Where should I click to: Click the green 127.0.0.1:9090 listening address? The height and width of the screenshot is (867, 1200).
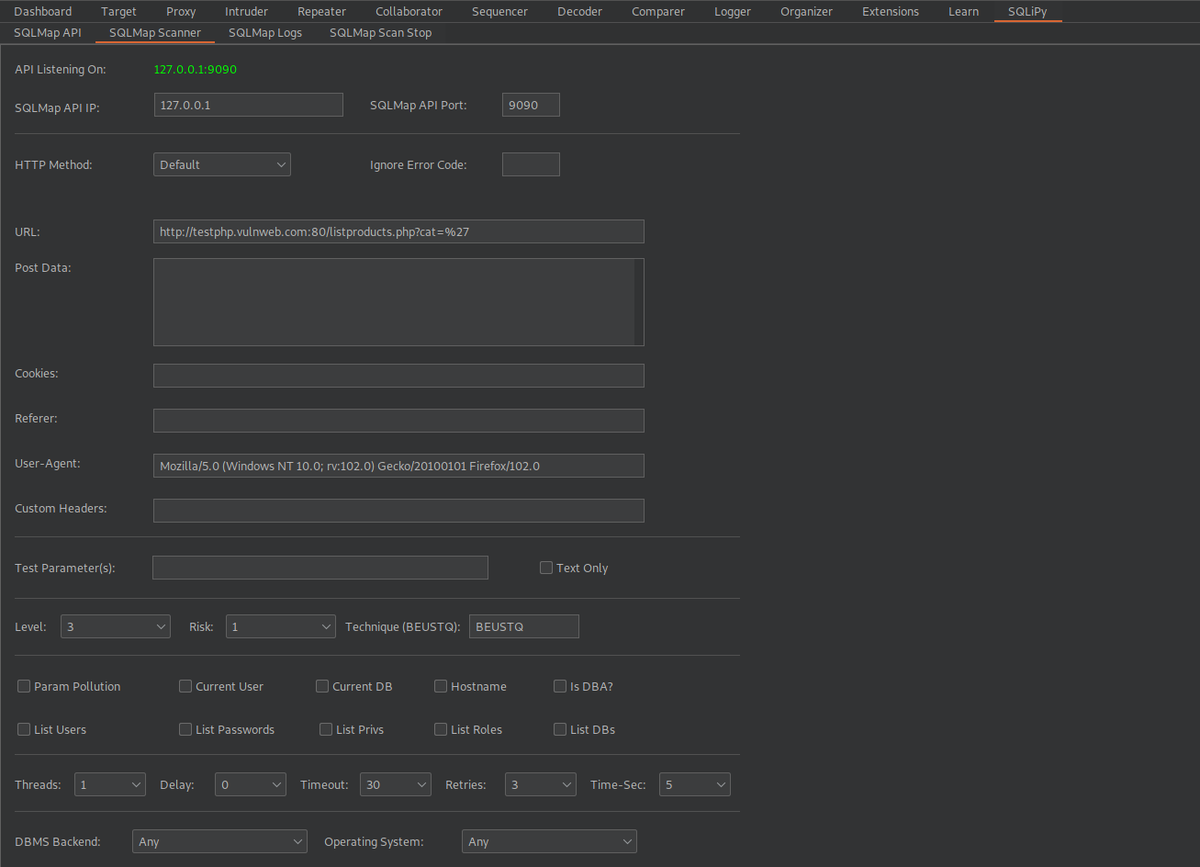[195, 70]
